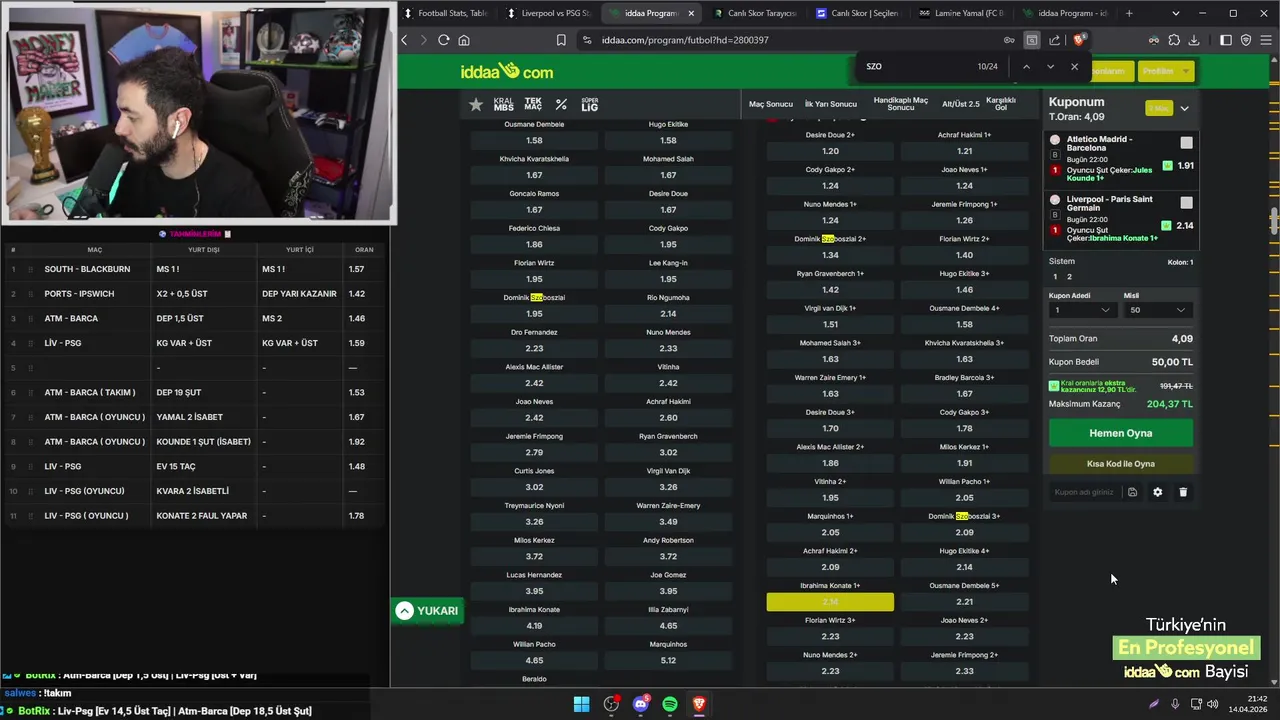Click Ibrahima Konate 1+ highlighted odds
This screenshot has height=720, width=1280.
coord(830,602)
